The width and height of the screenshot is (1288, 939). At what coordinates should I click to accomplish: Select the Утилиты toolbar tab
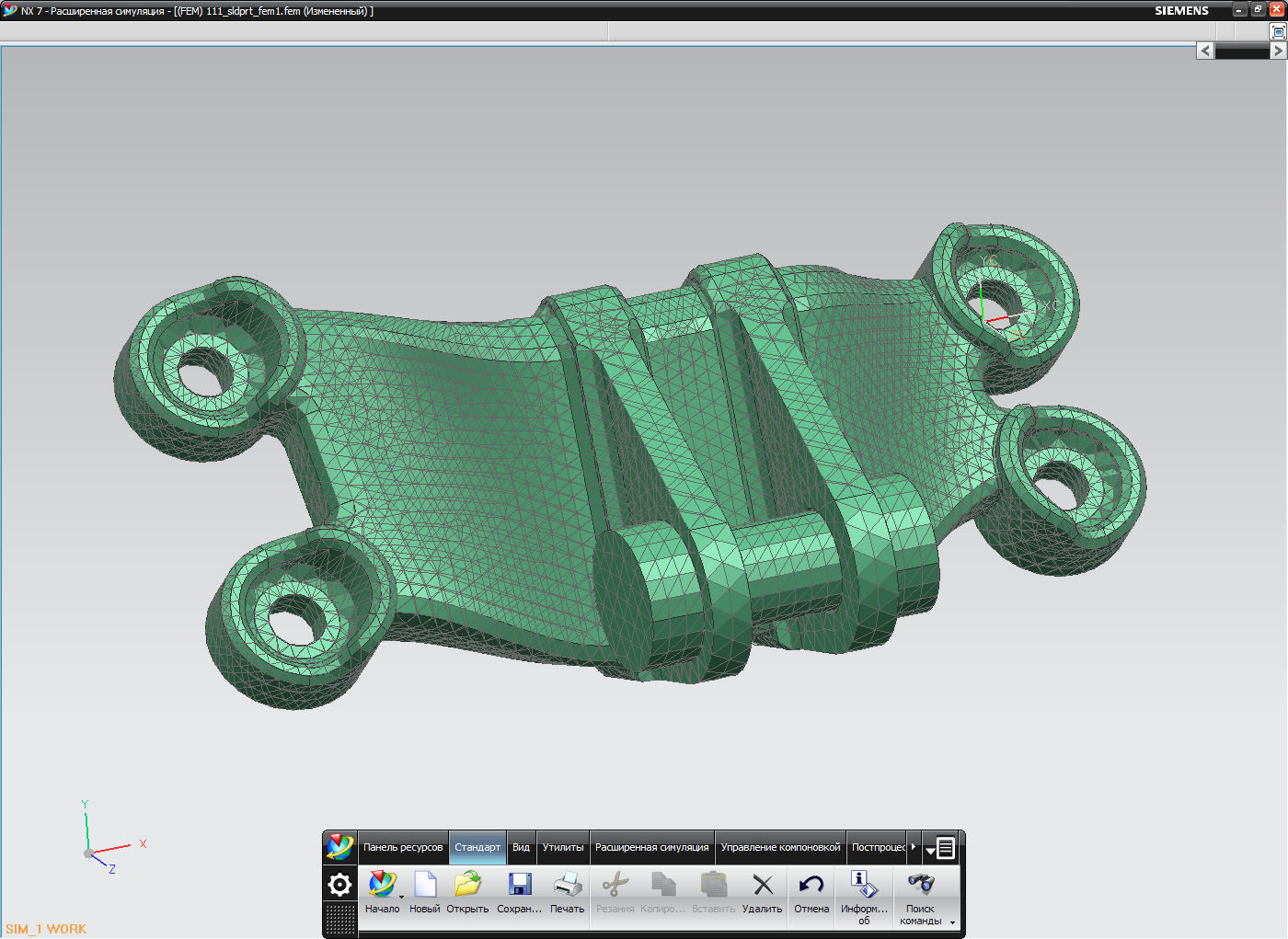(x=562, y=847)
